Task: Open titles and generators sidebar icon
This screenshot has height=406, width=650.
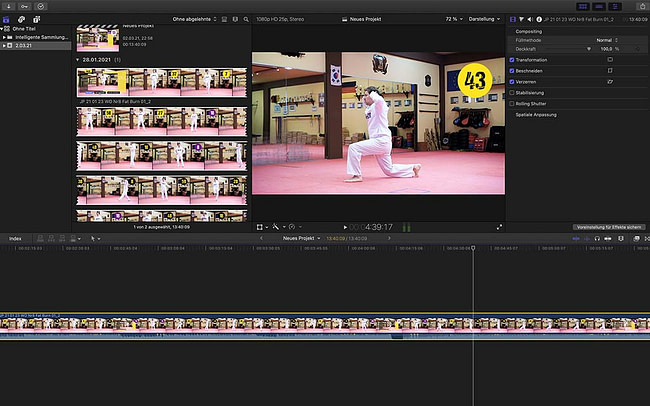Action: [x=36, y=19]
